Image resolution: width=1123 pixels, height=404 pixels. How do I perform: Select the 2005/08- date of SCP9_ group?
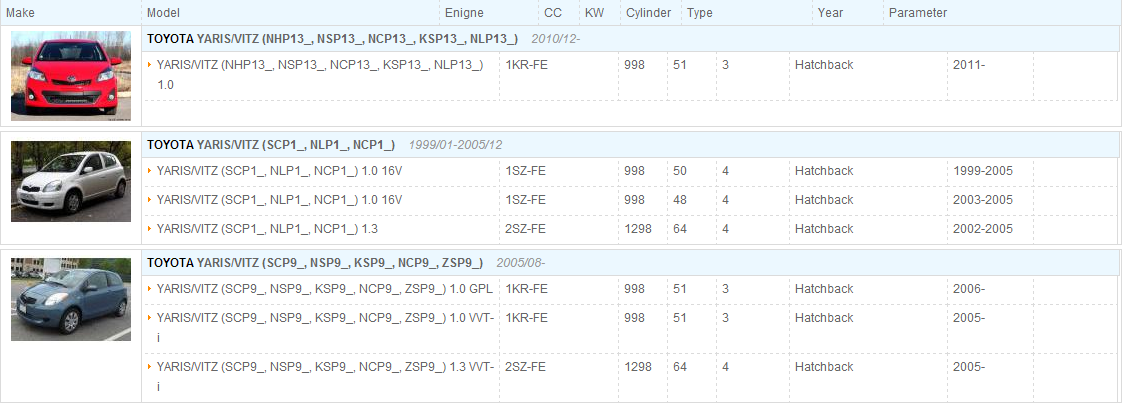[x=521, y=263]
